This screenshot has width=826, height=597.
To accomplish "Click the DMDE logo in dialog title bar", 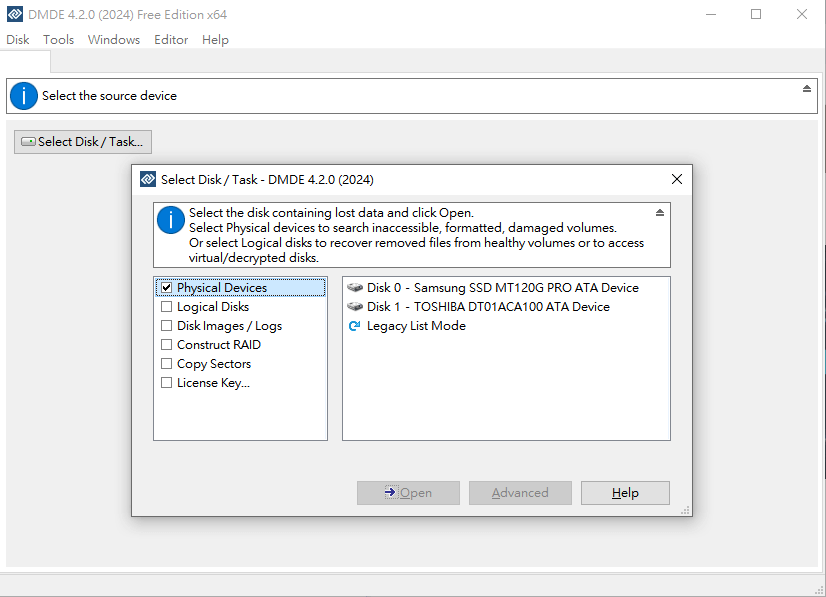I will [148, 179].
